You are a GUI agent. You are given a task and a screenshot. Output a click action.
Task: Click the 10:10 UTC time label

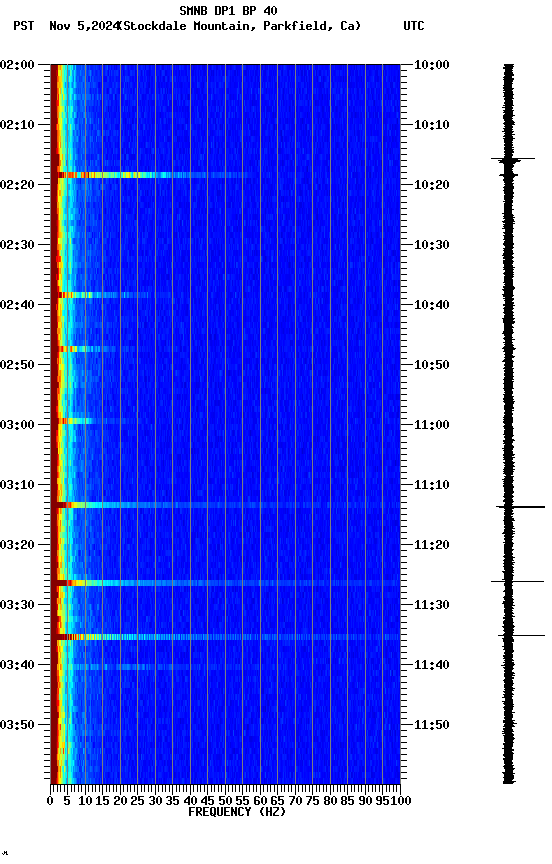432,125
